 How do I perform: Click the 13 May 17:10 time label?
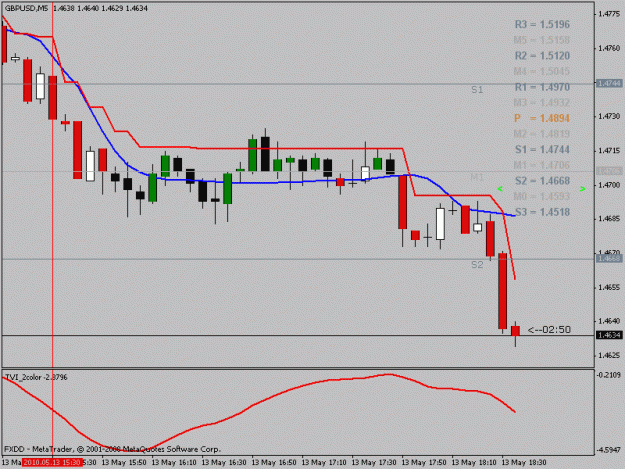point(324,463)
